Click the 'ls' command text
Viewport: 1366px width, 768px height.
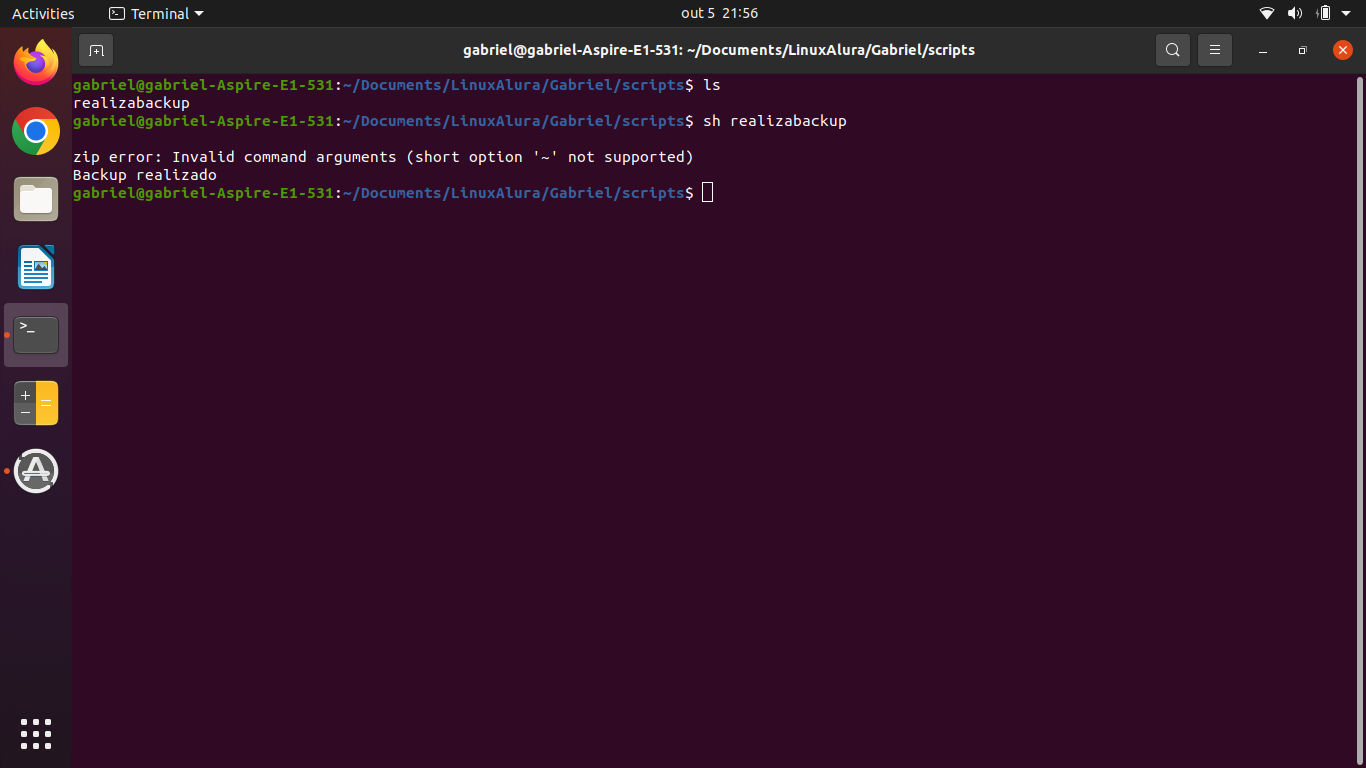pyautogui.click(x=712, y=85)
